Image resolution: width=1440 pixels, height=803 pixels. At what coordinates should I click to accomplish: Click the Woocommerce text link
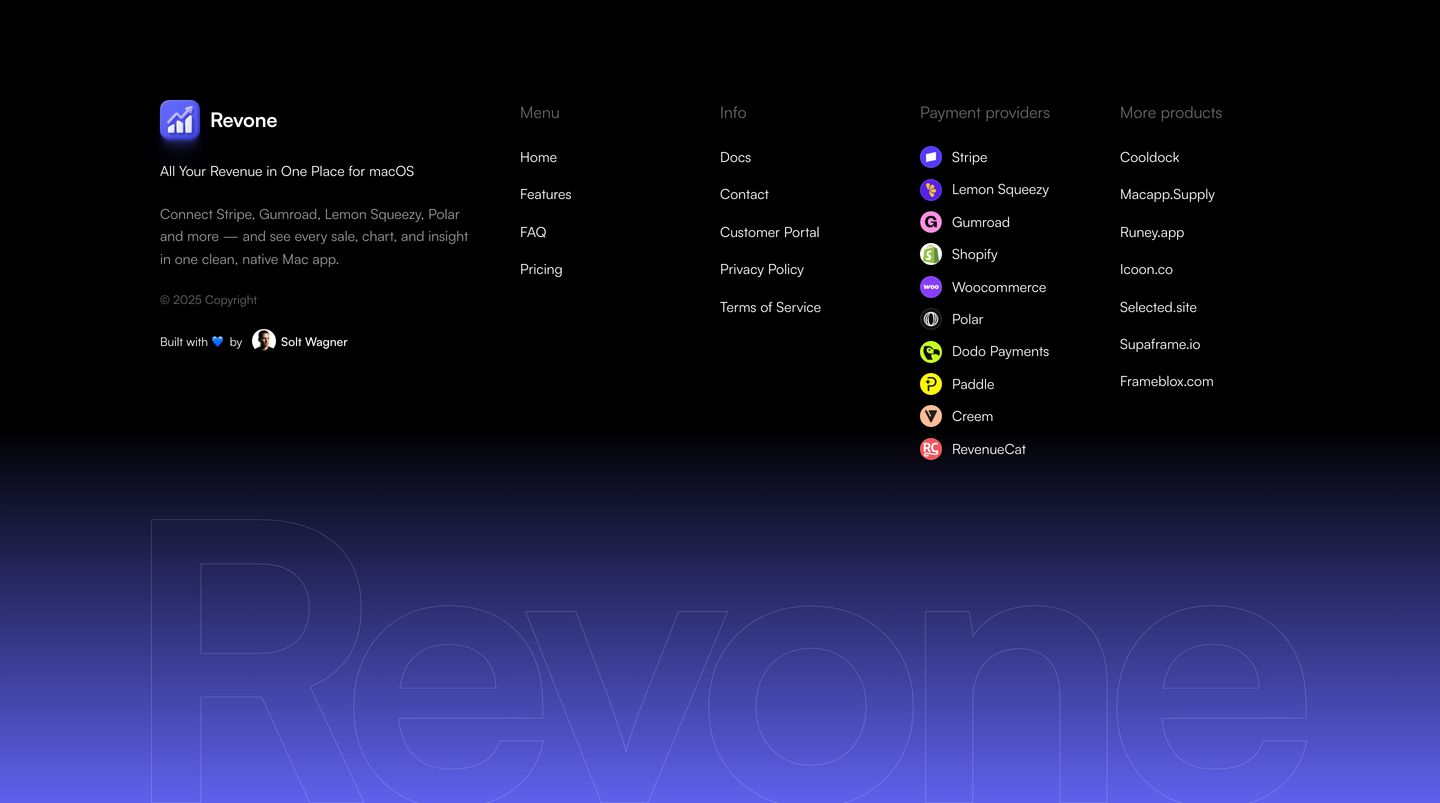[x=999, y=287]
